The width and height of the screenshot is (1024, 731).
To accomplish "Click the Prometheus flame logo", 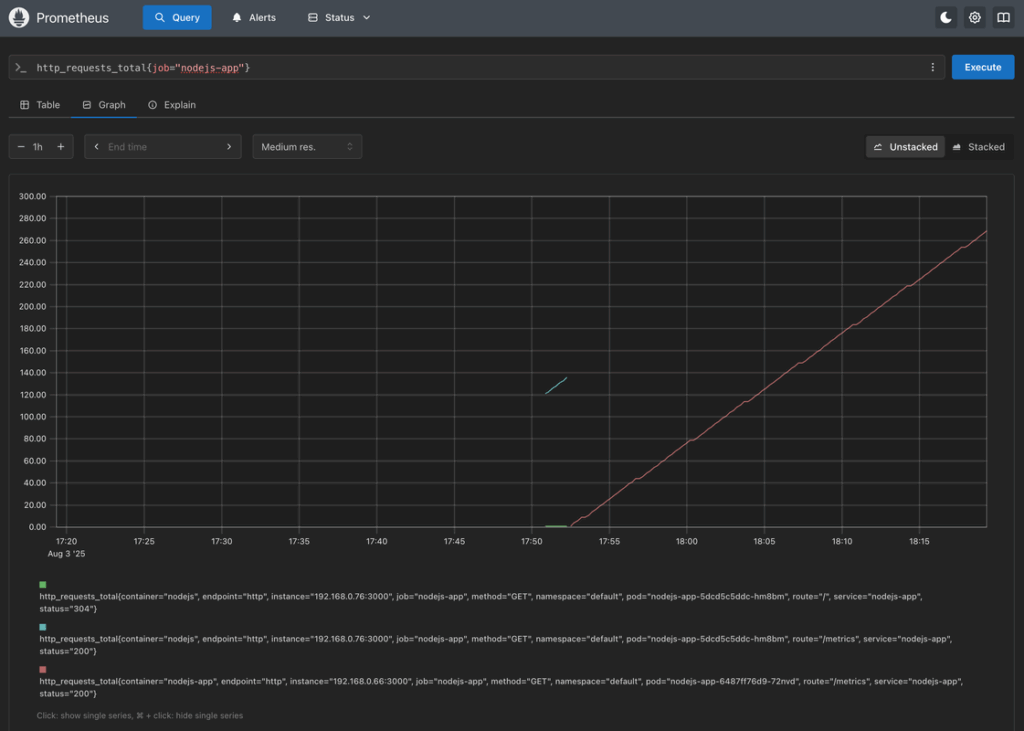I will [19, 18].
